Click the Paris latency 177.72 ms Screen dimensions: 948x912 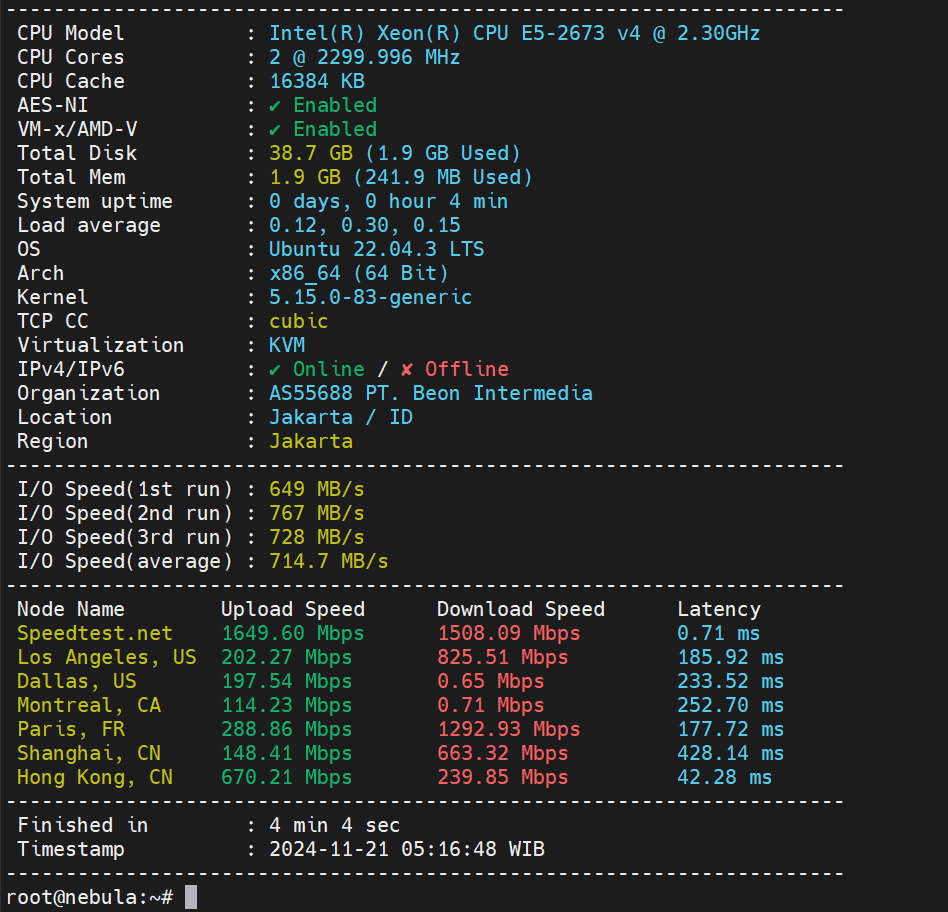[x=731, y=729]
